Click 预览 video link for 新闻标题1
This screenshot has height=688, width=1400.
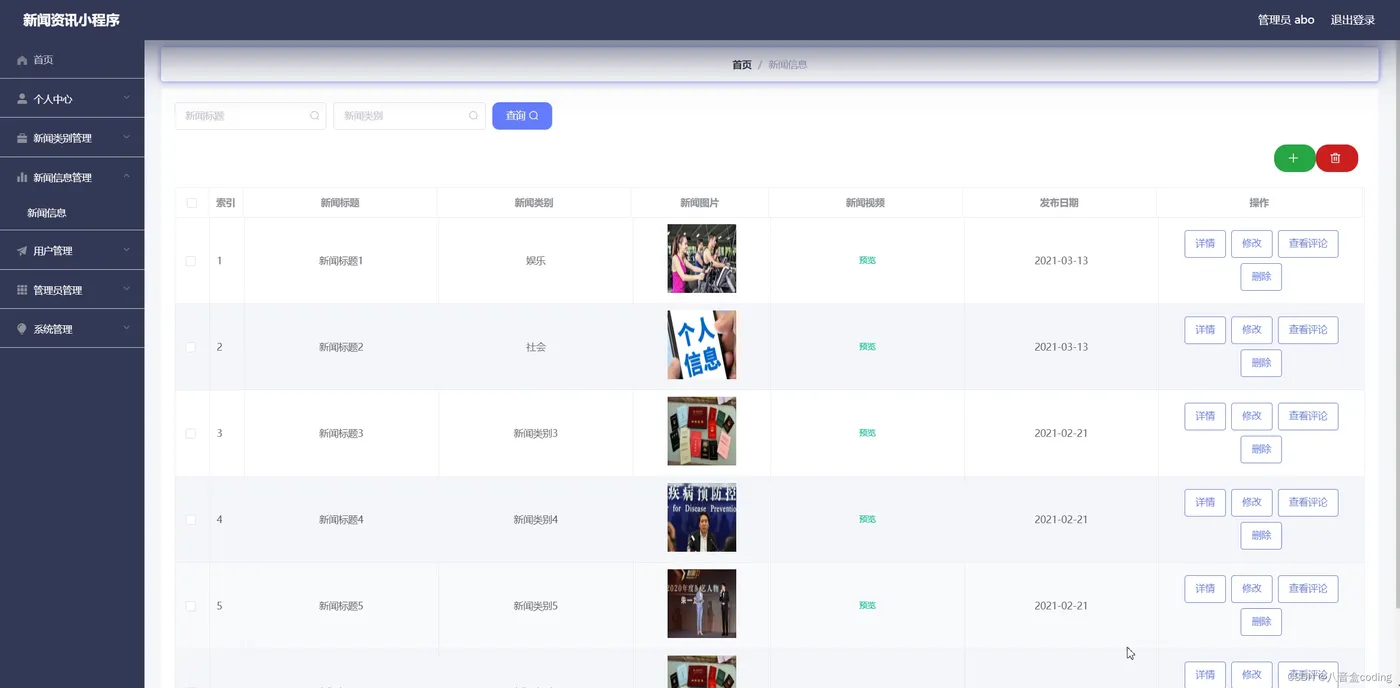click(x=867, y=260)
